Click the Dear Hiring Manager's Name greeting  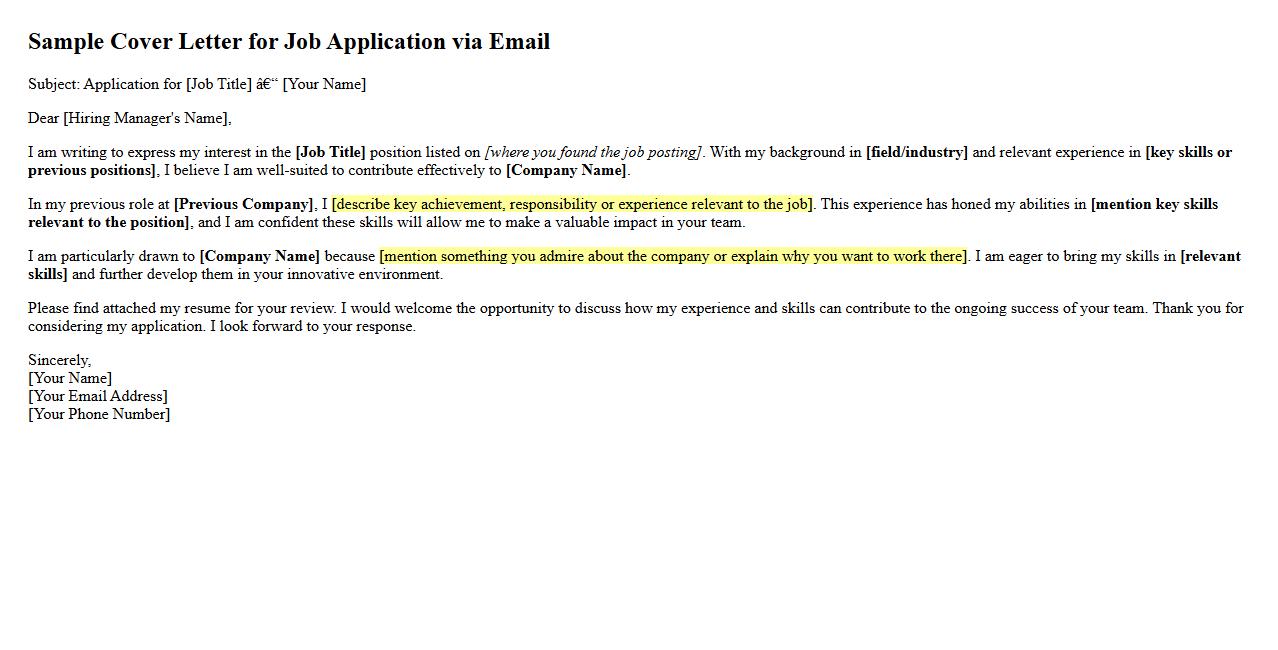(x=130, y=118)
